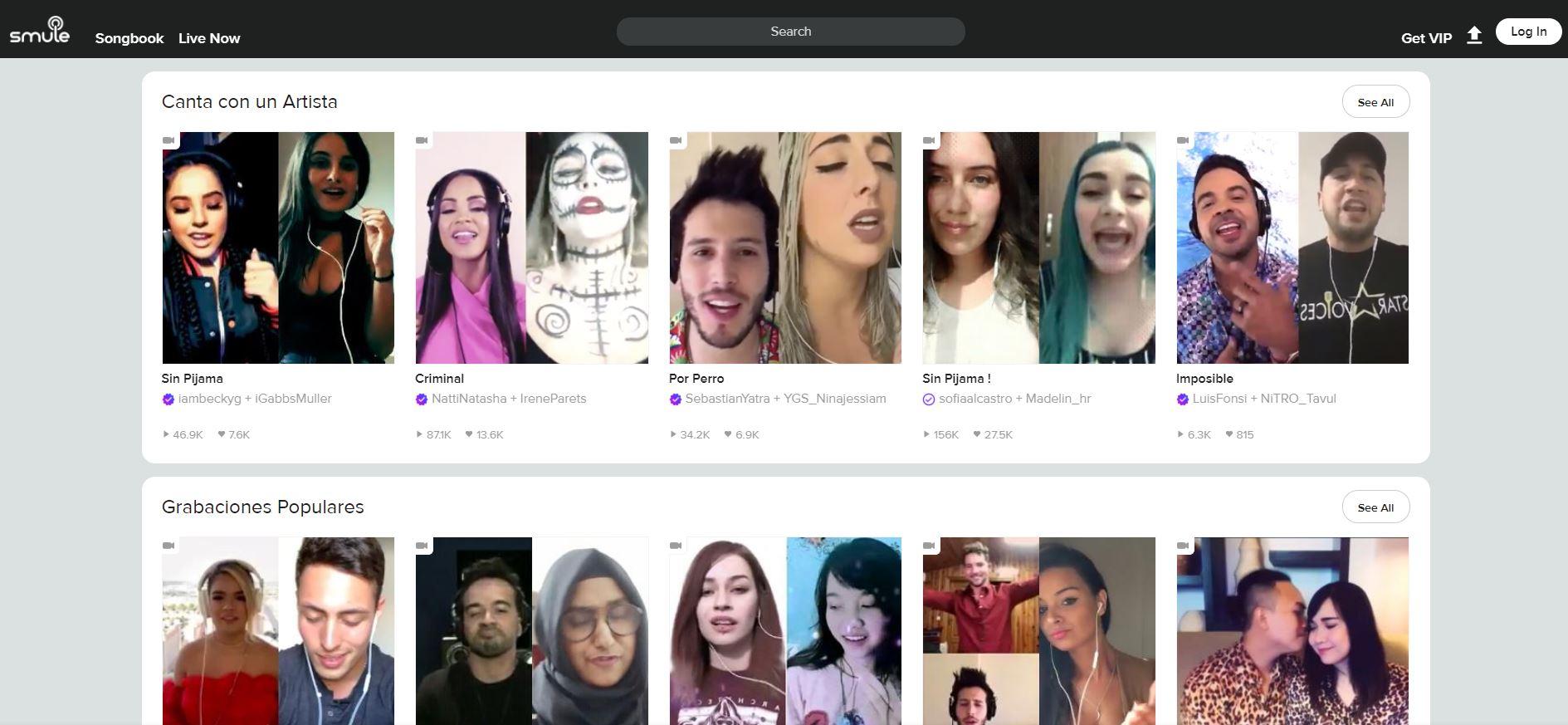The image size is (1568, 725).
Task: Click video camera icon on Imposible thumbnail
Action: click(x=1183, y=140)
